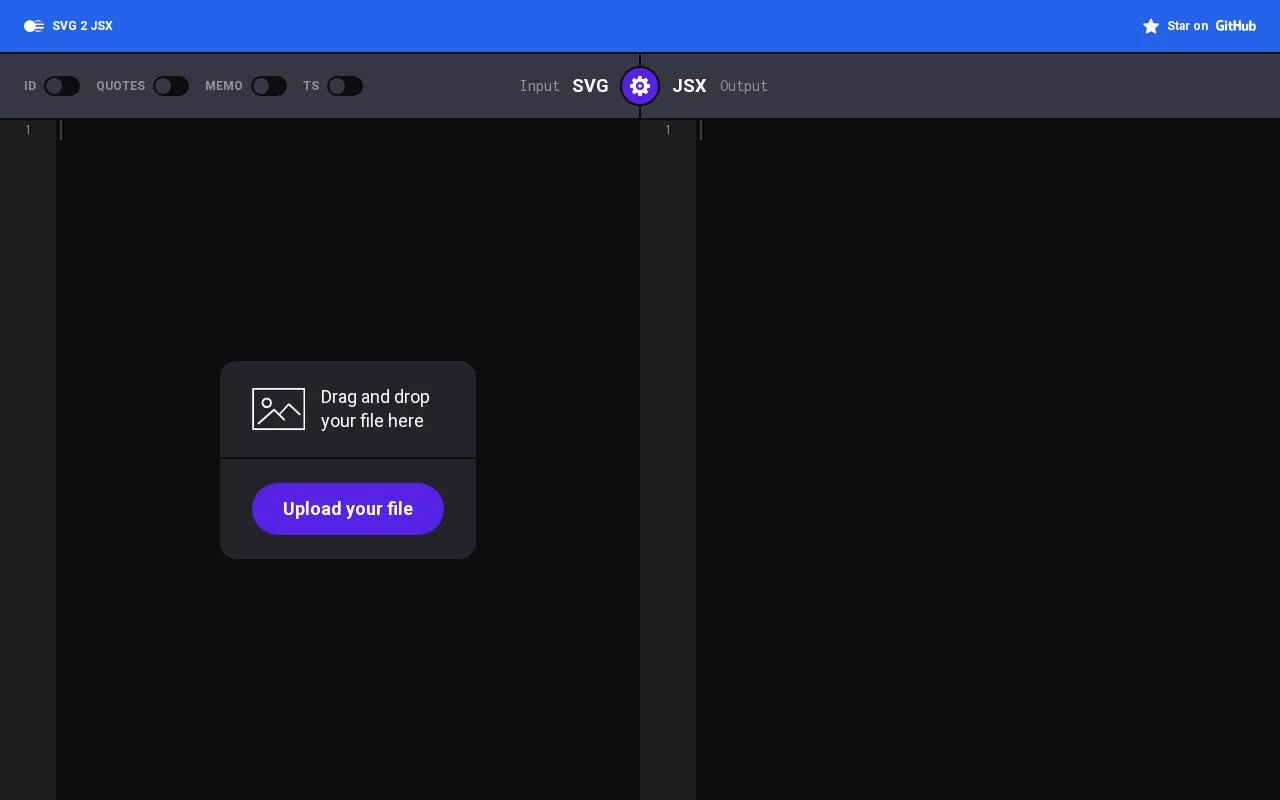The height and width of the screenshot is (800, 1280).
Task: Click line number 1 in SVG editor
Action: click(28, 130)
